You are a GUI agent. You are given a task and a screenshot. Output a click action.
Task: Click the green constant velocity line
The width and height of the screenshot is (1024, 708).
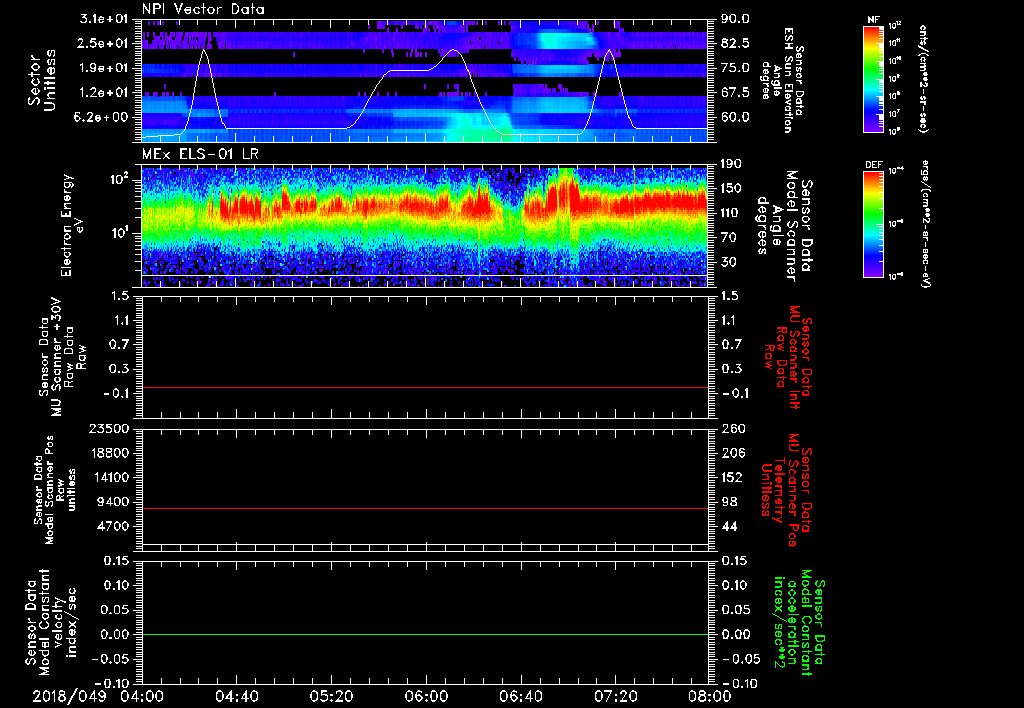425,635
